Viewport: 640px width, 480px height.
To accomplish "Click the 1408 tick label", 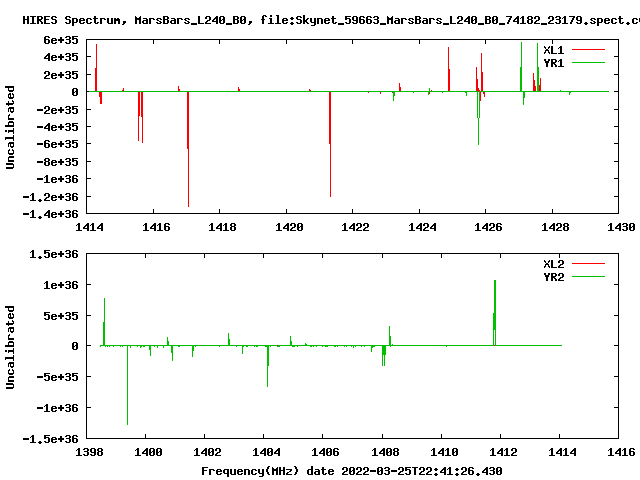I will coord(385,452).
